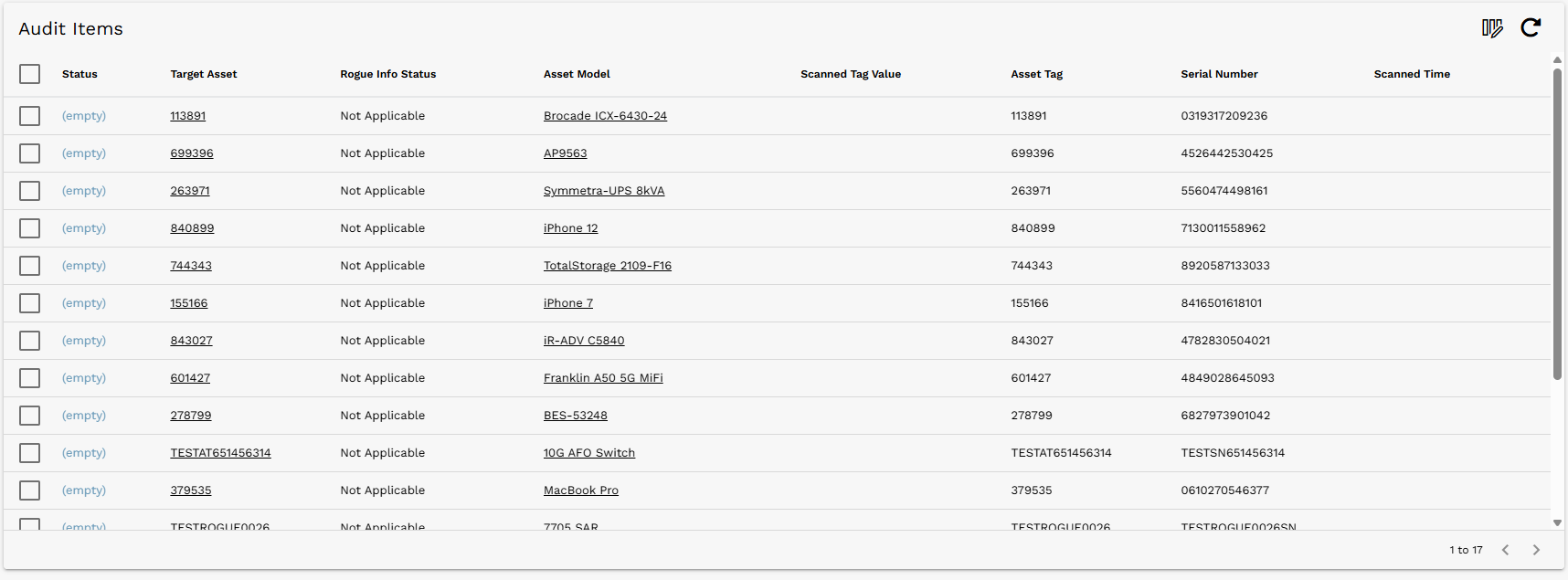The height and width of the screenshot is (580, 1568).
Task: Open target asset 113891 link
Action: point(188,116)
